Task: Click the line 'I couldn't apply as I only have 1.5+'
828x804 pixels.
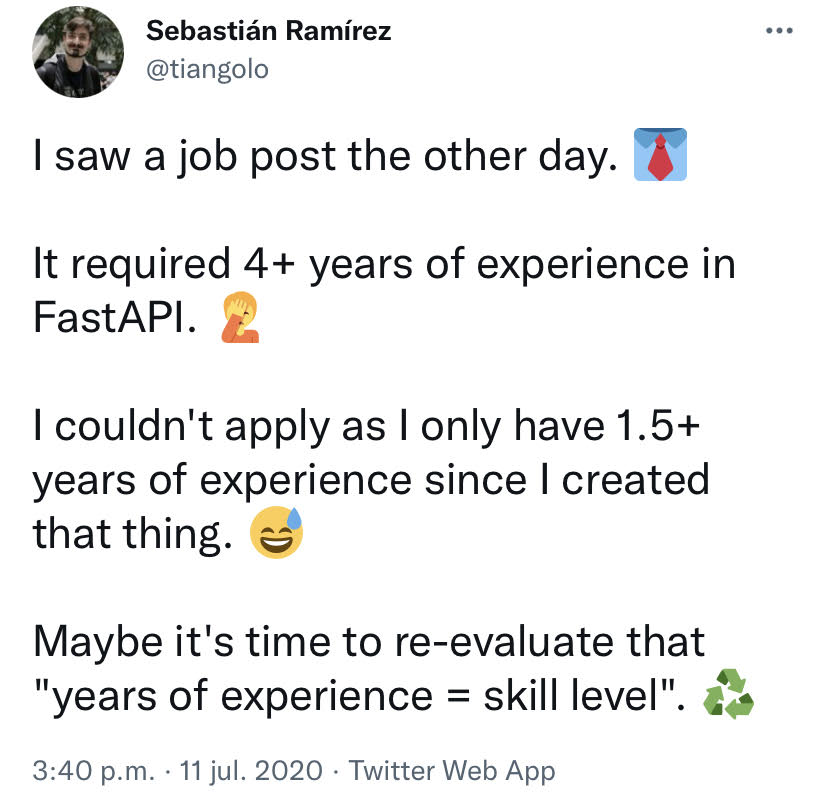Action: click(366, 427)
